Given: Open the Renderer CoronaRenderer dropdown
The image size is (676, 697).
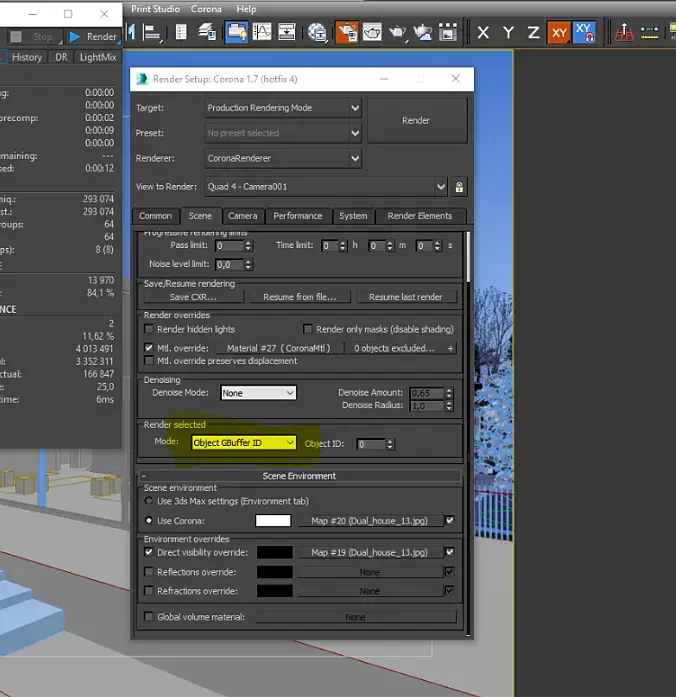Looking at the screenshot, I should coord(283,158).
